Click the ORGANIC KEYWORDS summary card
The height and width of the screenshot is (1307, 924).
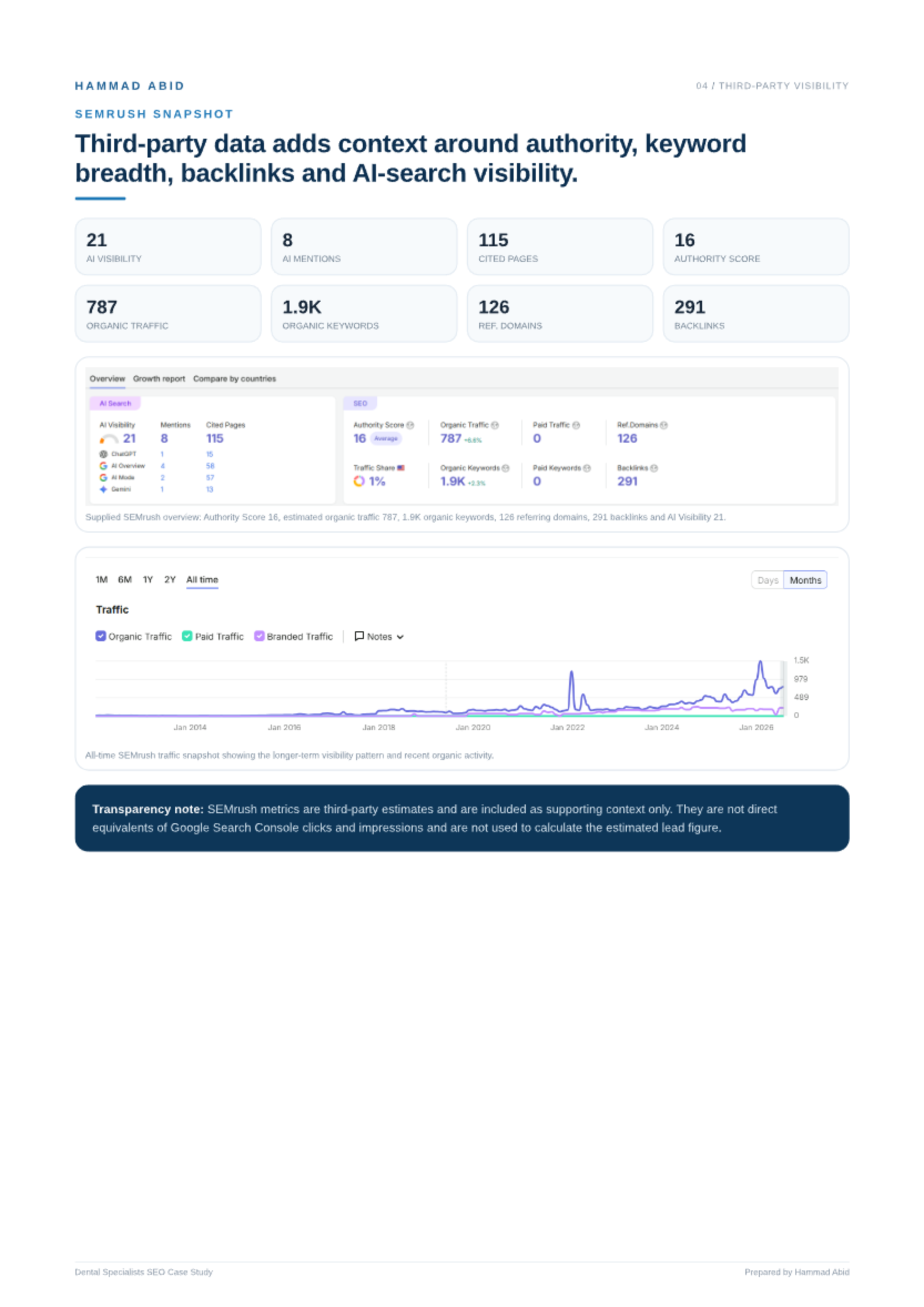tap(364, 313)
